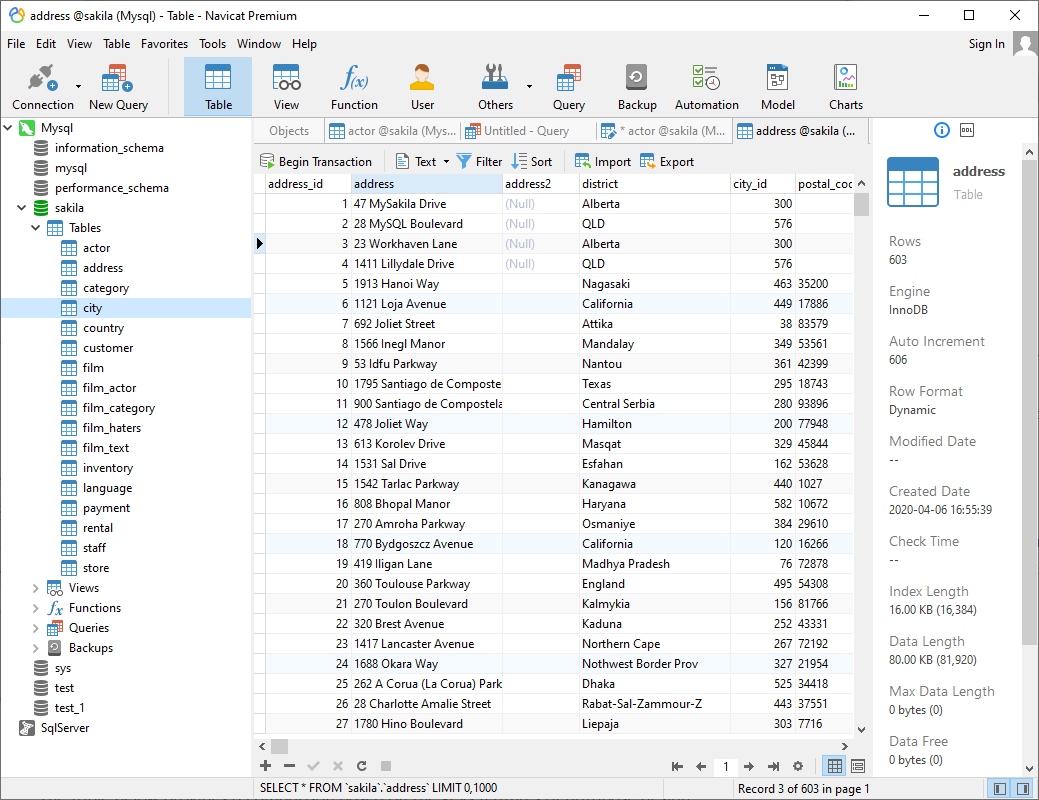The image size is (1039, 800).
Task: Open the Query toolbar button
Action: pos(569,87)
